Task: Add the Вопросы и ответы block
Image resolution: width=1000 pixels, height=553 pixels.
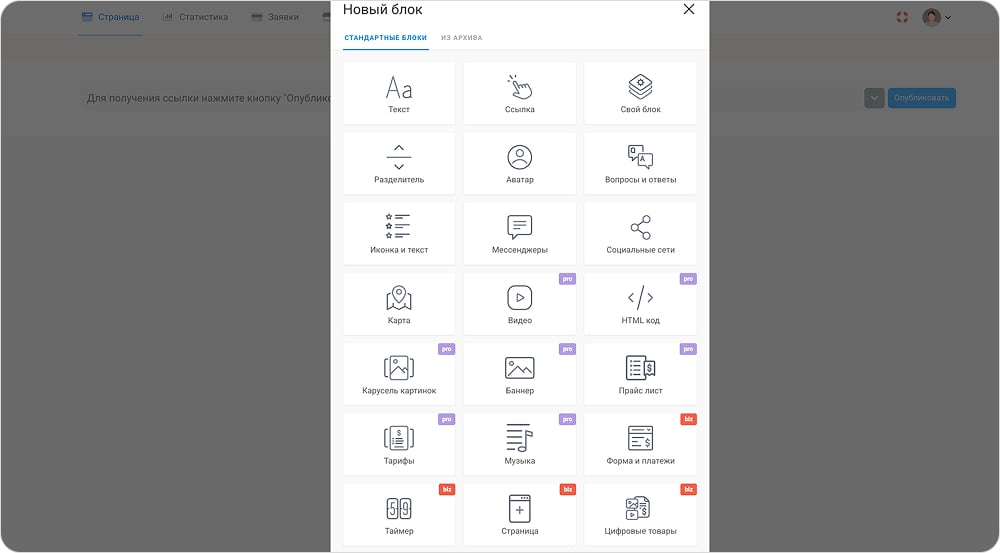Action: 640,164
